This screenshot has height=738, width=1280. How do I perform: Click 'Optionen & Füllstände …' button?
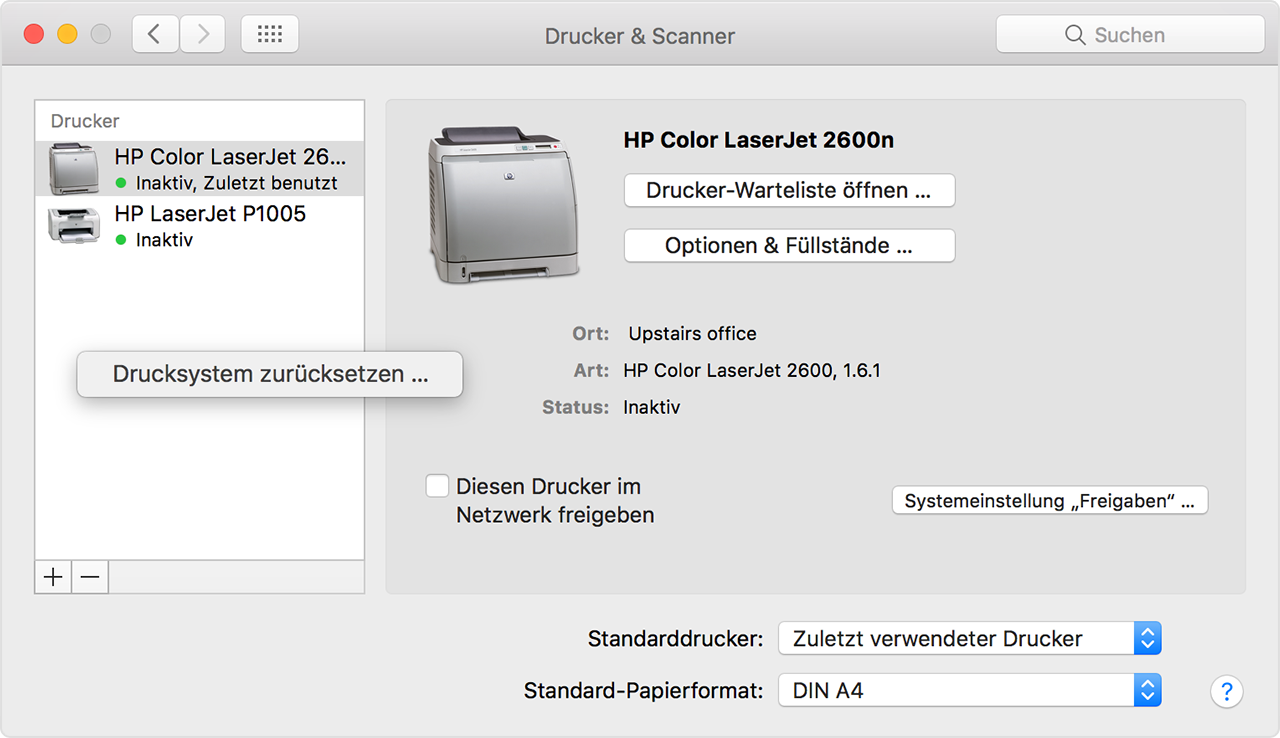[x=789, y=246]
